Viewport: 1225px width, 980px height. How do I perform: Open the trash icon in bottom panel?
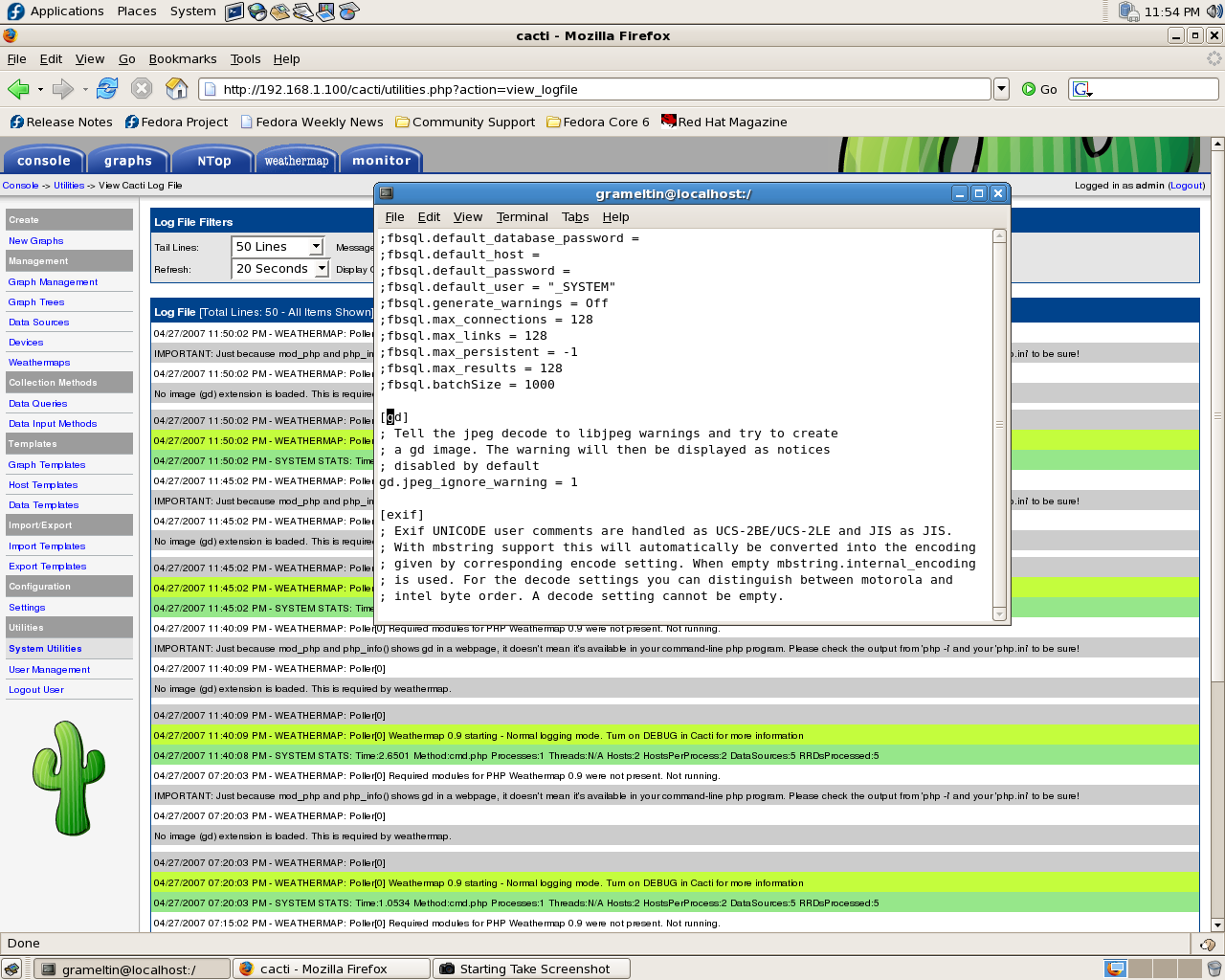click(x=1214, y=969)
